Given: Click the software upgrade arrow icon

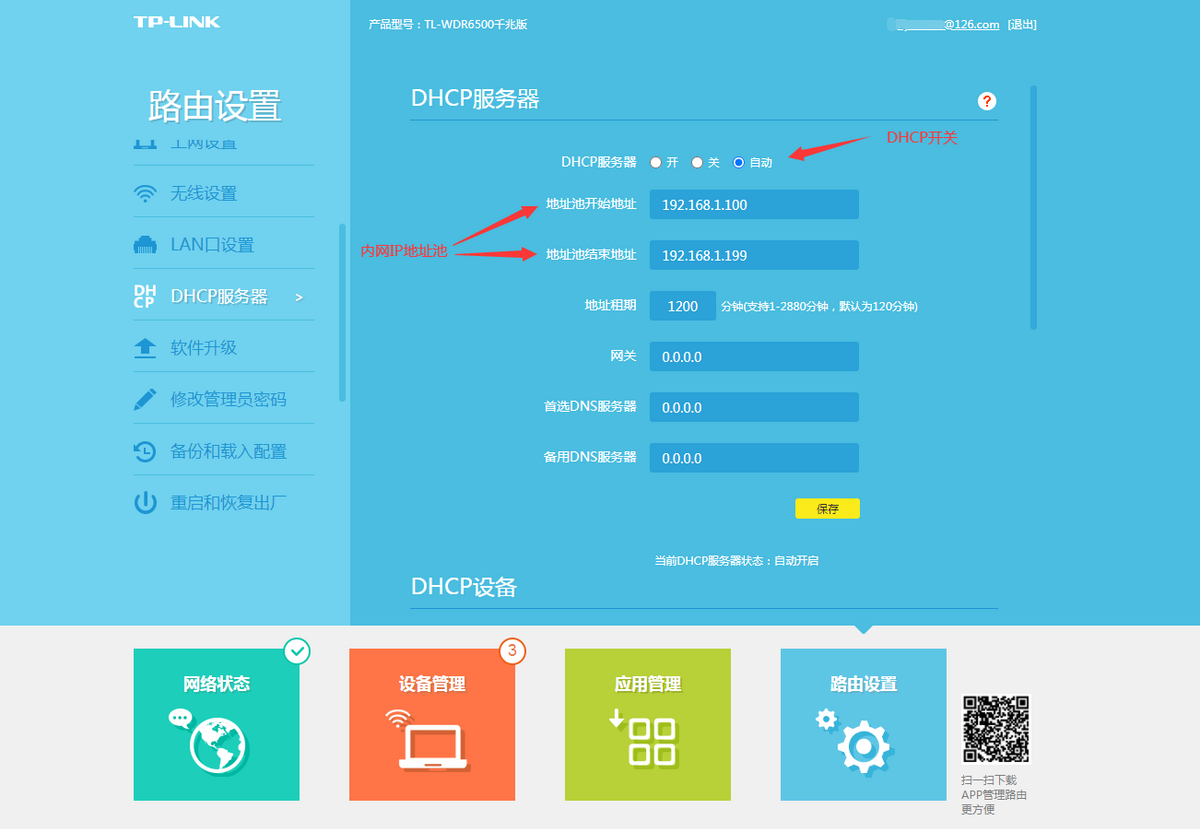Looking at the screenshot, I should [145, 348].
